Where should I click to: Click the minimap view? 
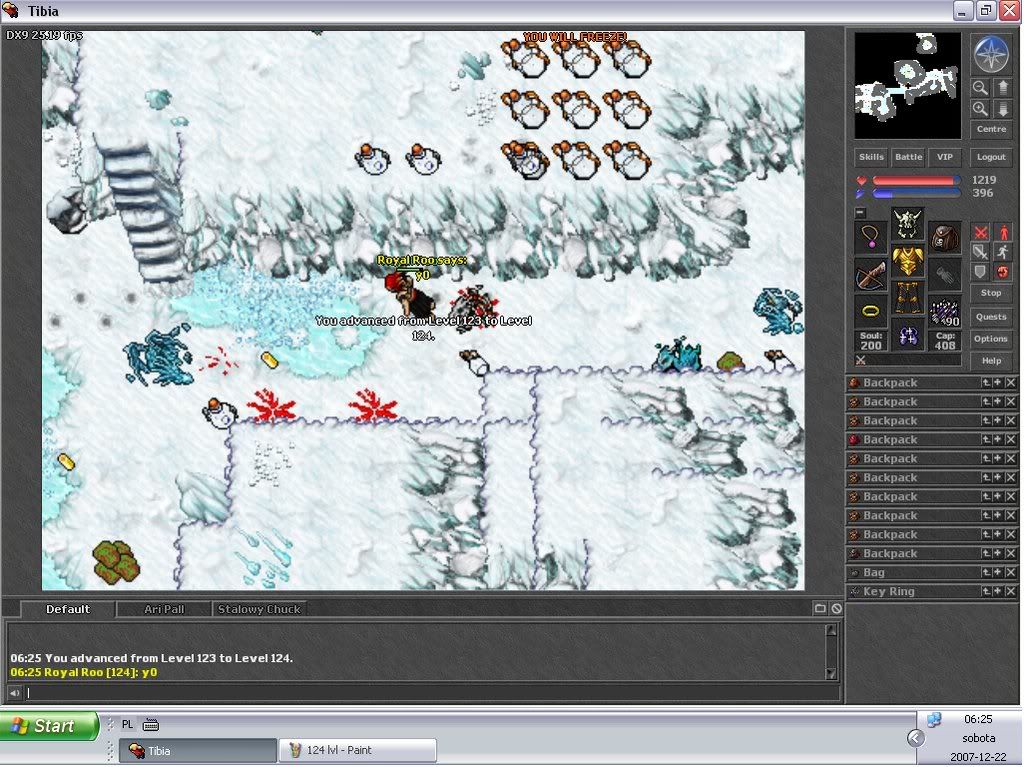coord(908,86)
